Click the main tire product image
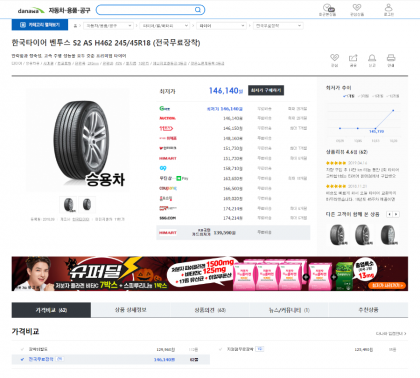Screen dimensions: 420x378 [78, 140]
